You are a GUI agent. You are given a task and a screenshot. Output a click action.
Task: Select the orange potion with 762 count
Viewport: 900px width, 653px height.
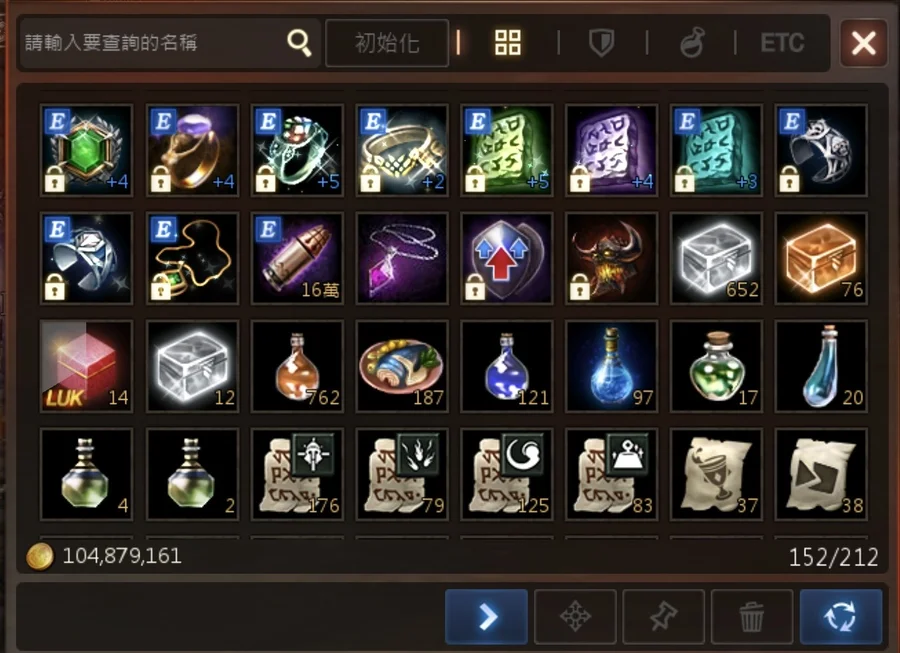pyautogui.click(x=297, y=366)
